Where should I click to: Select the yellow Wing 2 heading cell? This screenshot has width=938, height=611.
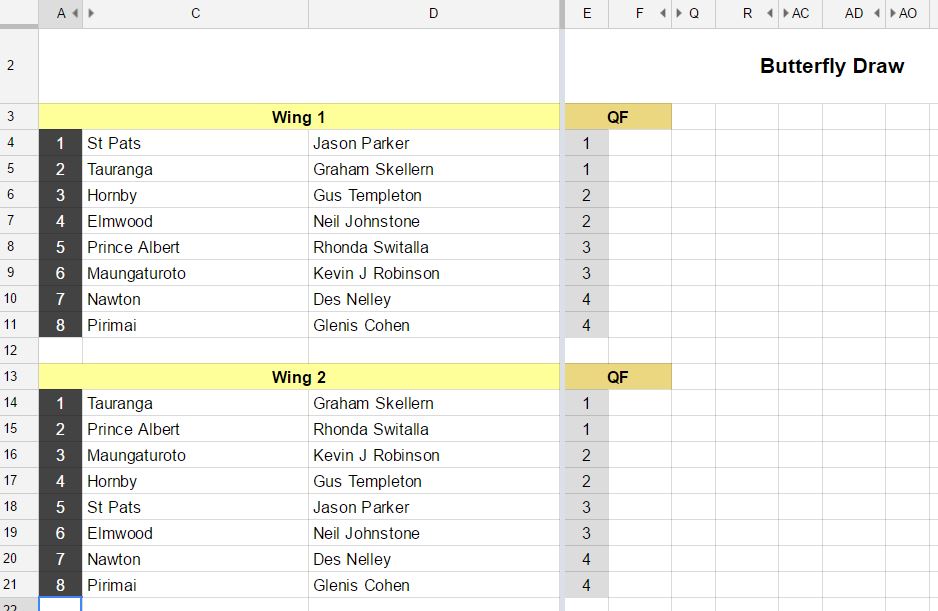click(298, 377)
